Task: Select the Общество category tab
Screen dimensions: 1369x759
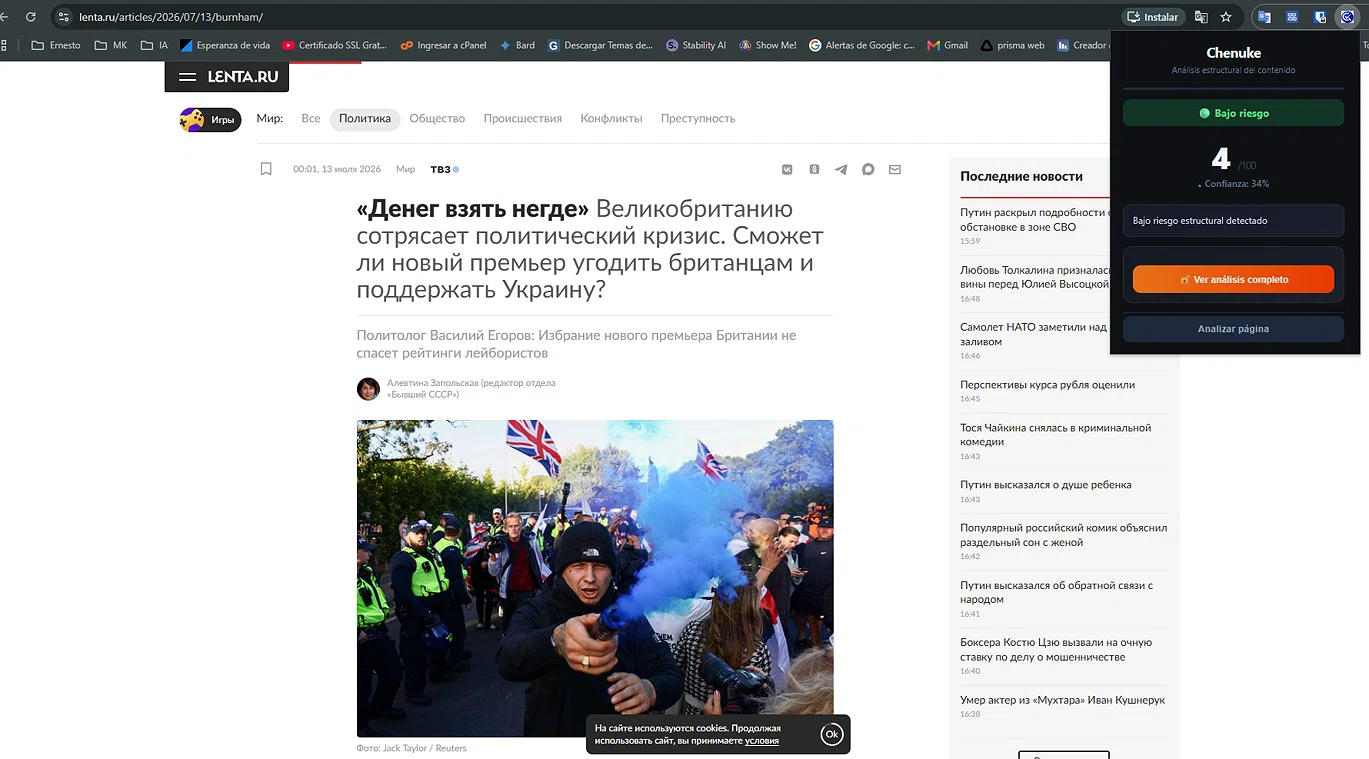Action: click(437, 118)
